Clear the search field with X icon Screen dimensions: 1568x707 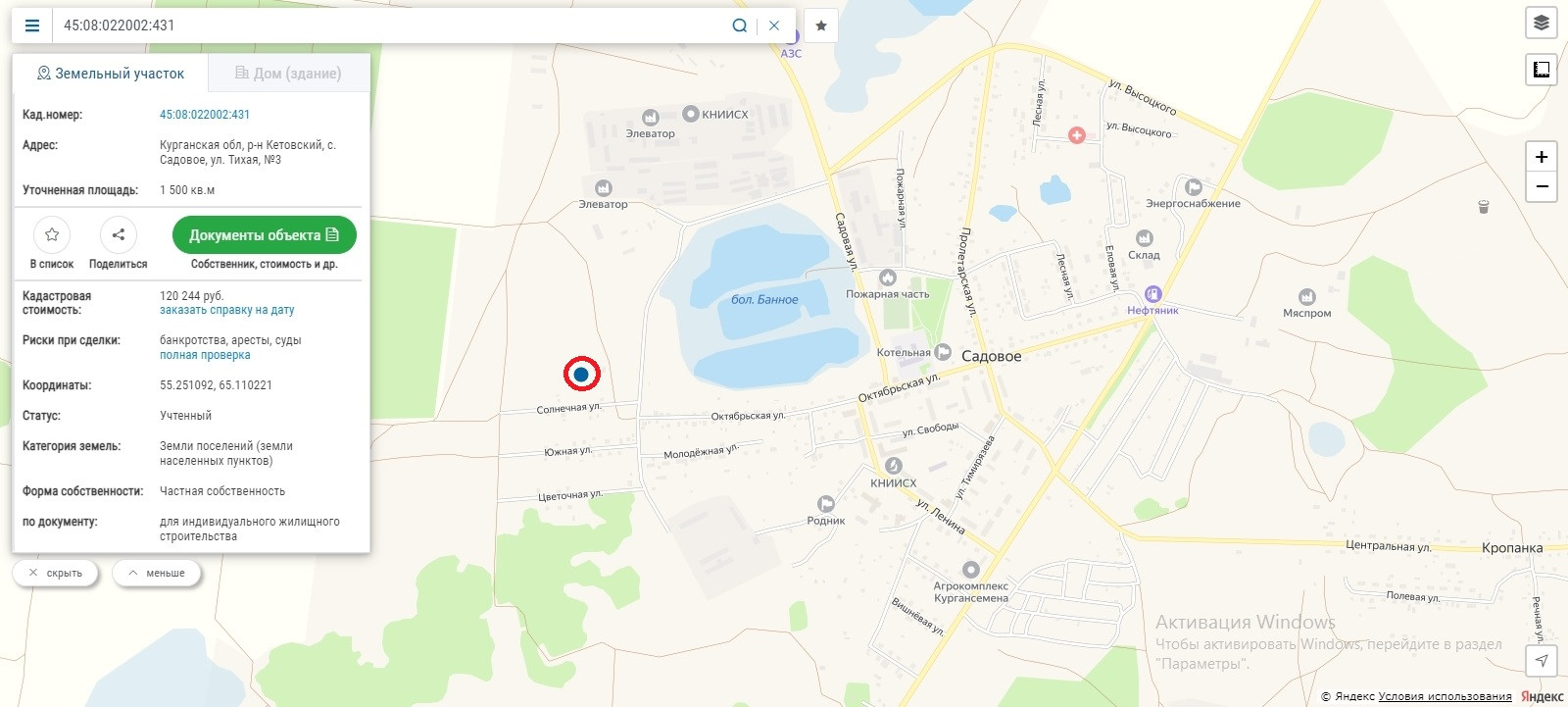click(x=774, y=25)
